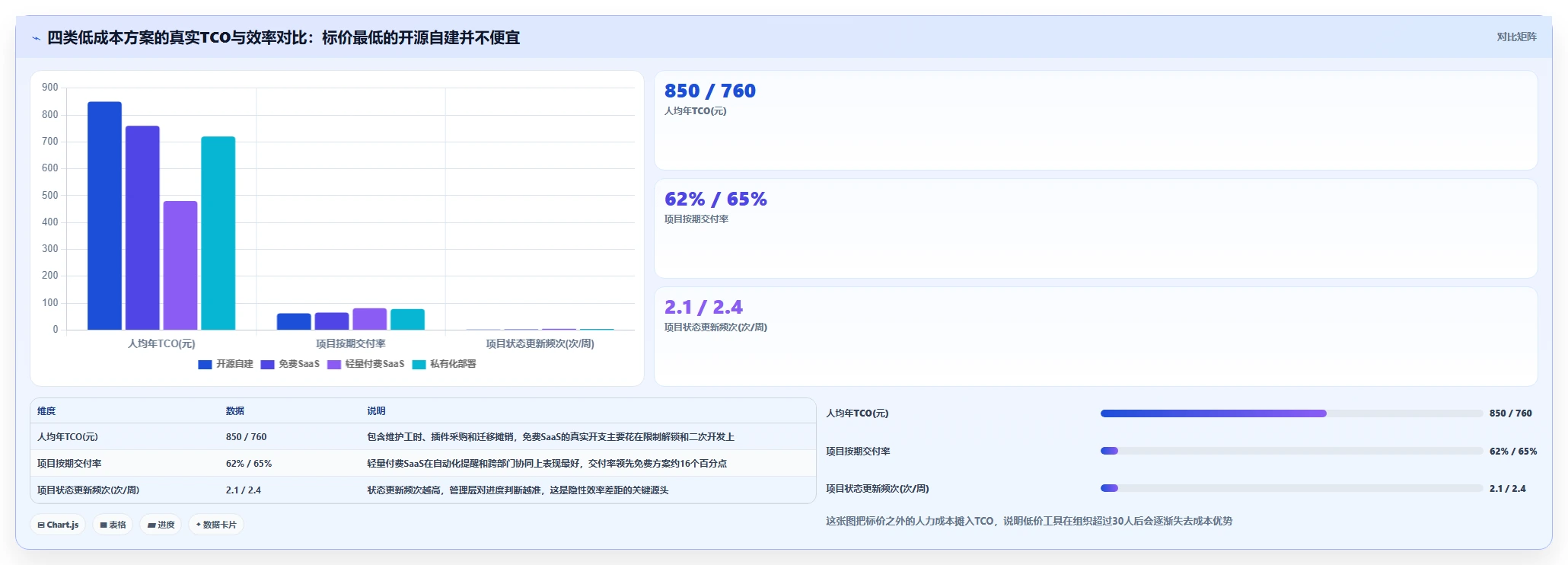This screenshot has height=565, width=1568.
Task: Click the Chart.js tag
Action: tap(58, 525)
